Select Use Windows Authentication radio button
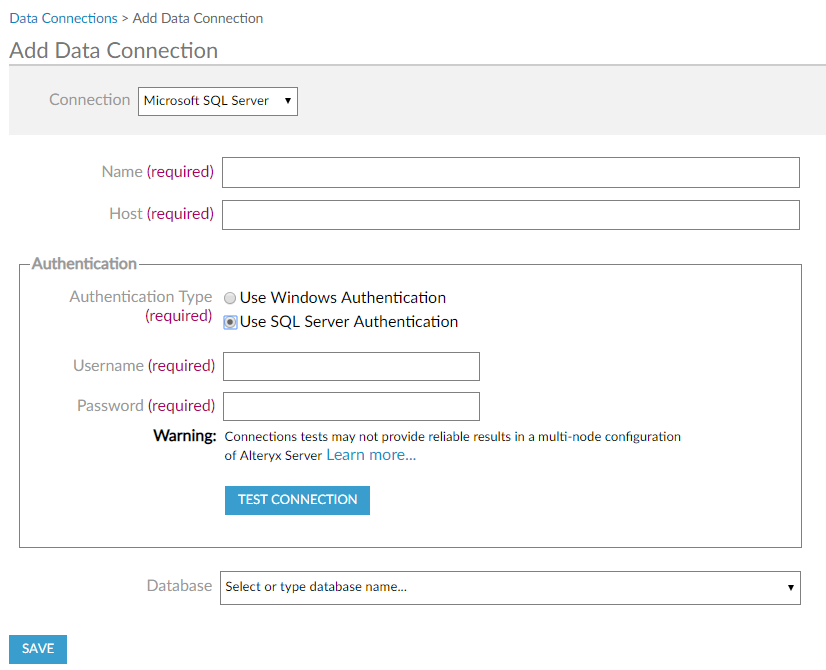Image resolution: width=826 pixels, height=670 pixels. pos(230,298)
